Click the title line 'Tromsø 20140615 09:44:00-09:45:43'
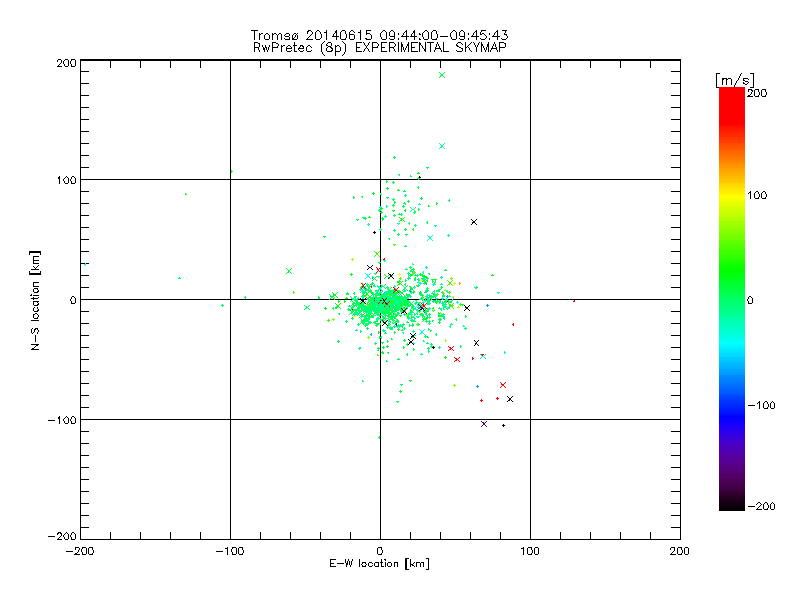Image resolution: width=800 pixels, height=600 pixels. (380, 35)
